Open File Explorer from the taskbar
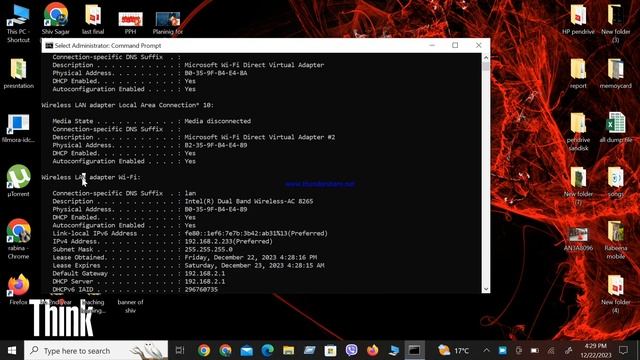Viewport: 640px width, 360px height. click(x=289, y=350)
